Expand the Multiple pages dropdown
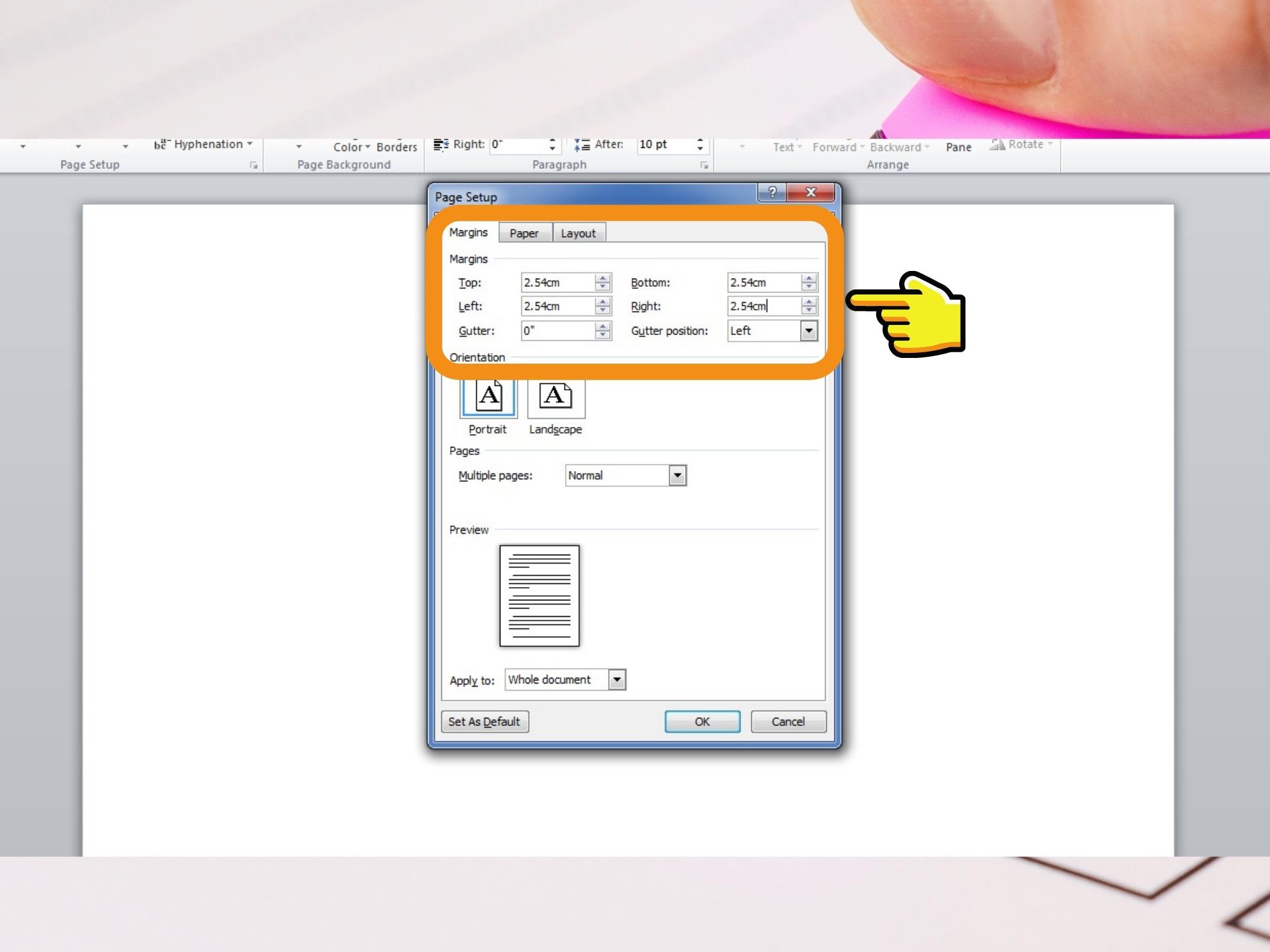Viewport: 1270px width, 952px height. [x=677, y=475]
